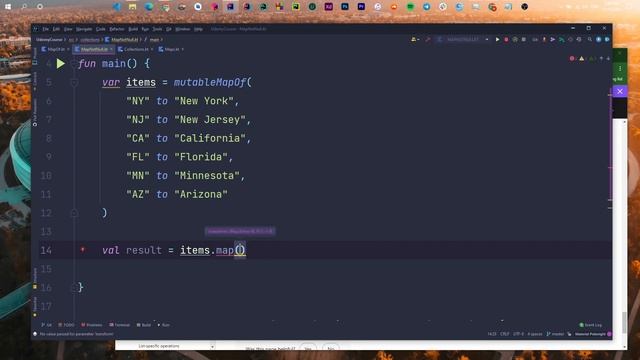The width and height of the screenshot is (640, 360).
Task: Open Pull Requests tool window stripe
Action: click(35, 112)
